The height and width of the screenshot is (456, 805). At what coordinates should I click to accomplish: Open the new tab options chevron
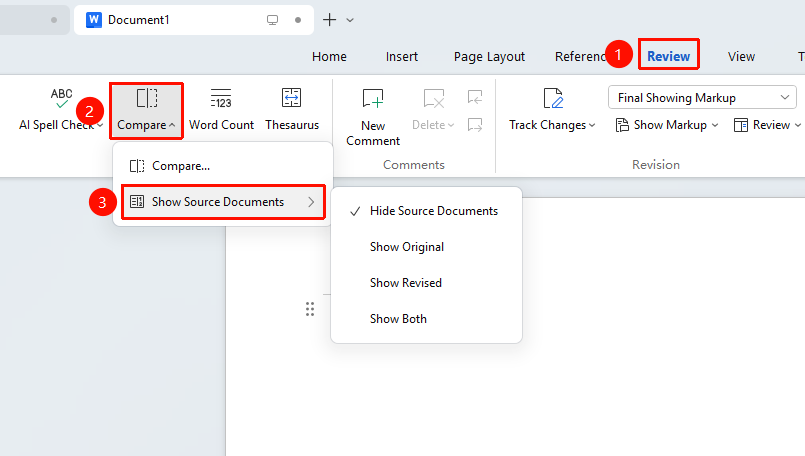(x=350, y=21)
